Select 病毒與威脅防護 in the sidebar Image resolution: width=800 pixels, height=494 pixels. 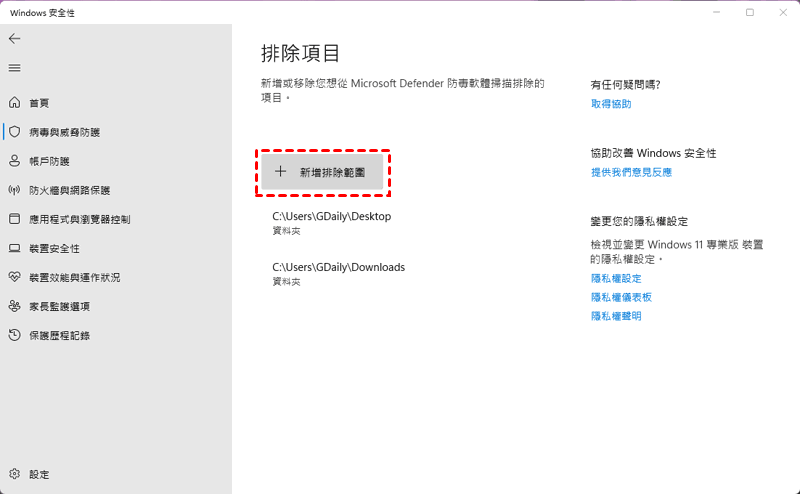(64, 132)
